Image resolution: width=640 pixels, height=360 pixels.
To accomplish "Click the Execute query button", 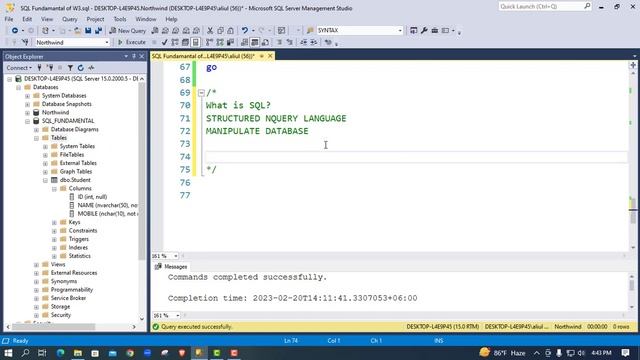I will pyautogui.click(x=131, y=42).
